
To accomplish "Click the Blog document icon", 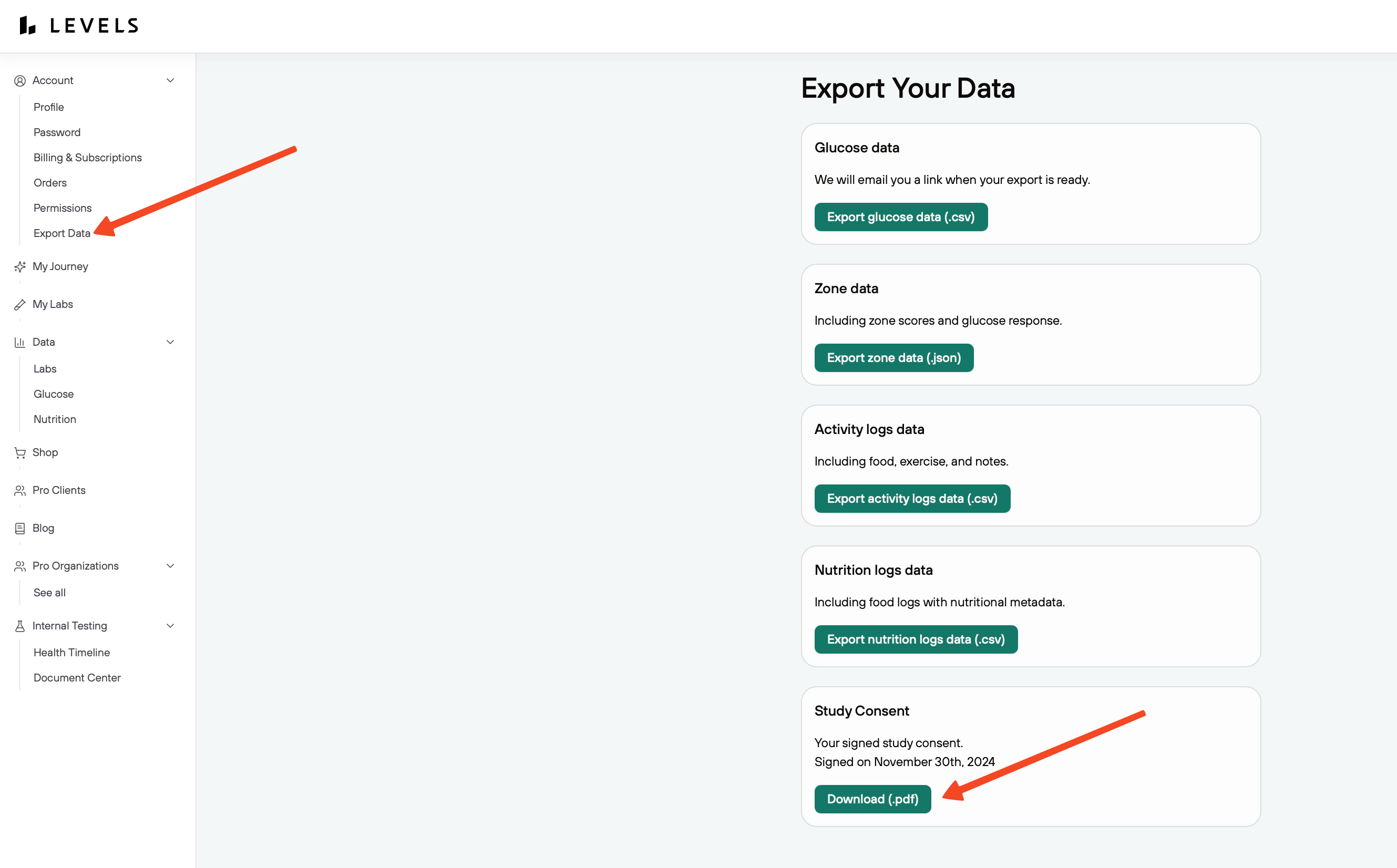I will coord(20,529).
